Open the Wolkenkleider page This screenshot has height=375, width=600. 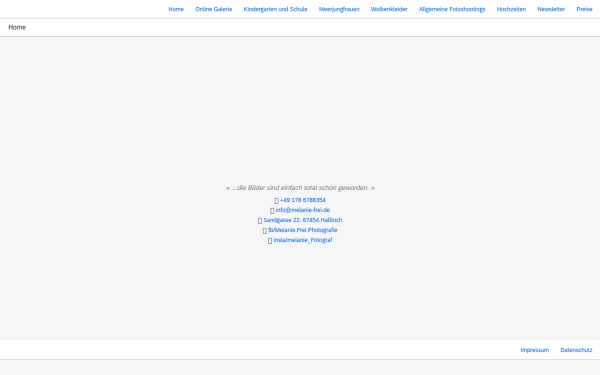click(389, 9)
